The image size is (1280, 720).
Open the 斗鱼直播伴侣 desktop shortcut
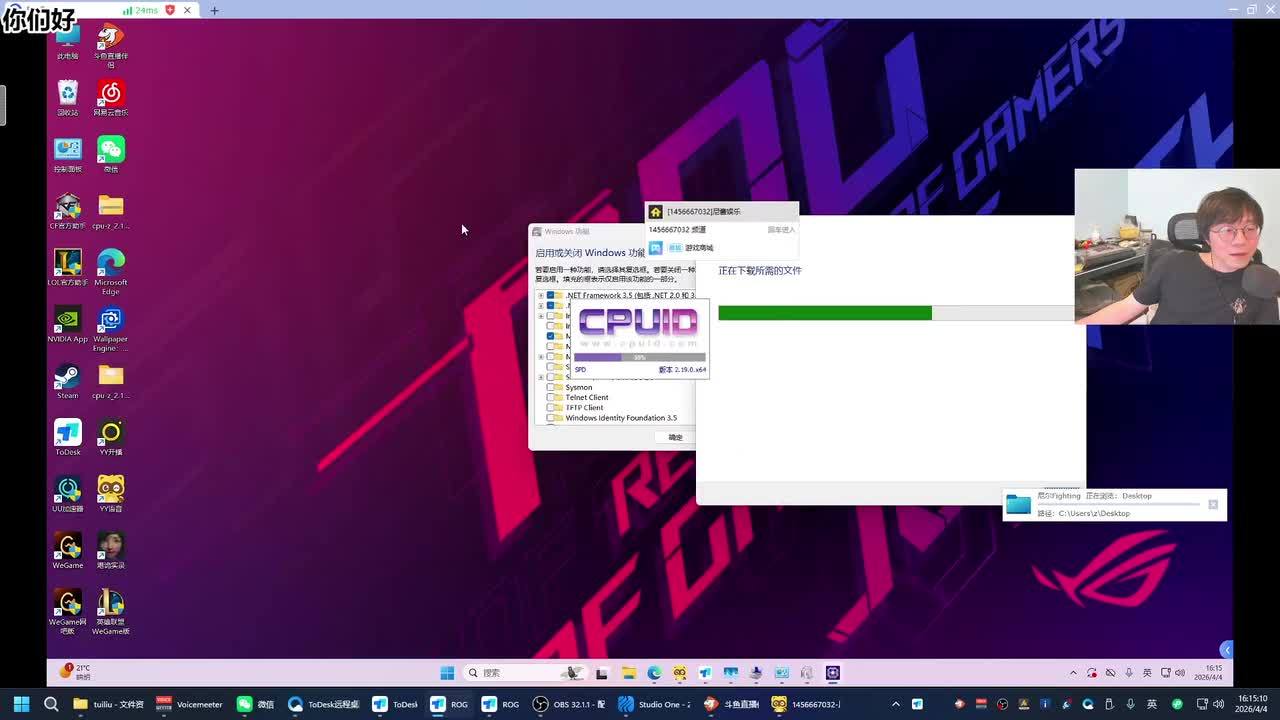[111, 46]
